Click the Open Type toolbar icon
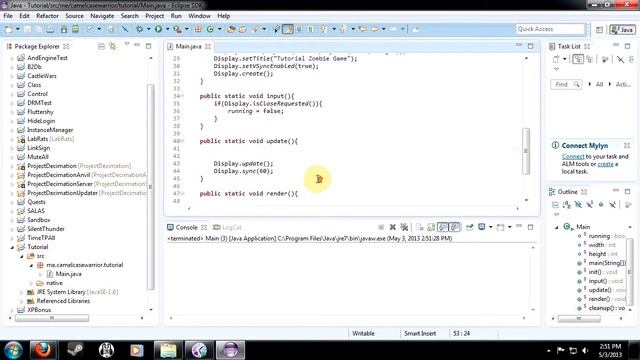This screenshot has width=640, height=360. coord(231,29)
